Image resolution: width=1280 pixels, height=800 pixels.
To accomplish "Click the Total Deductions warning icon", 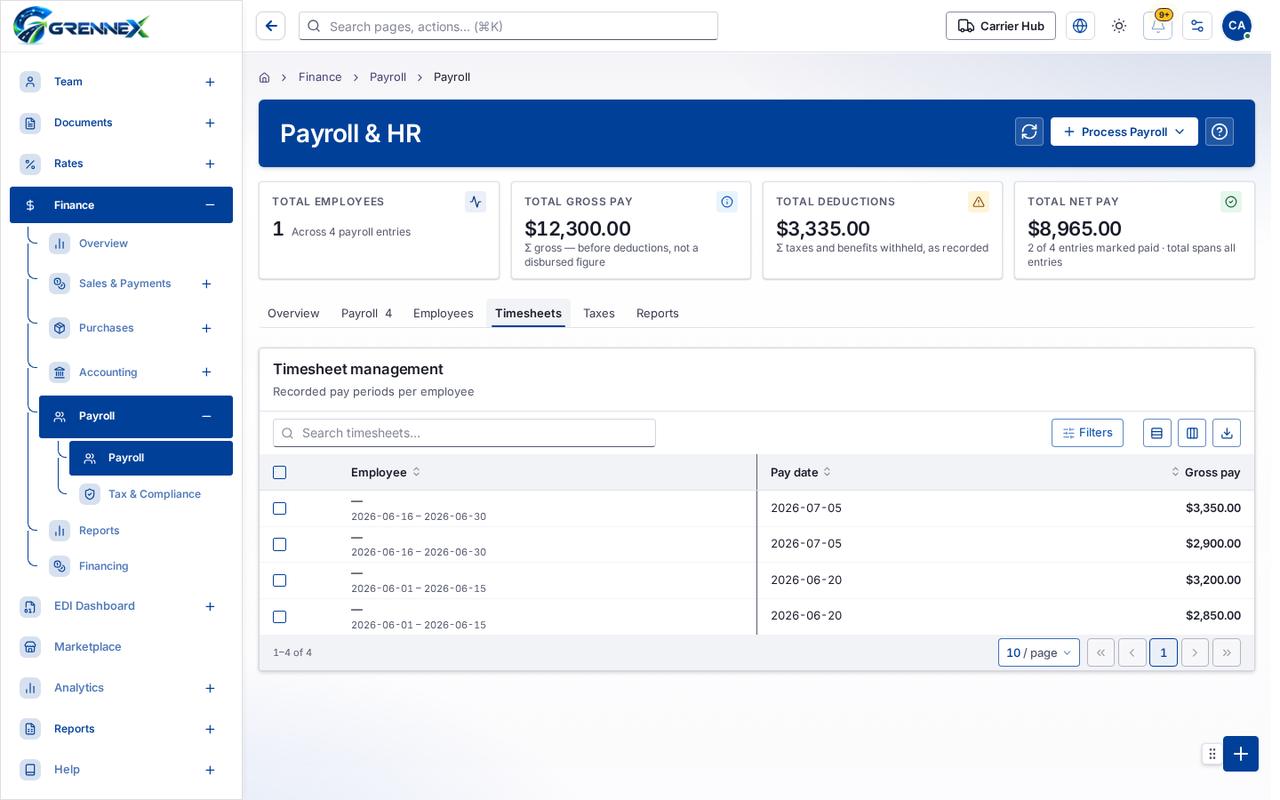I will [978, 202].
